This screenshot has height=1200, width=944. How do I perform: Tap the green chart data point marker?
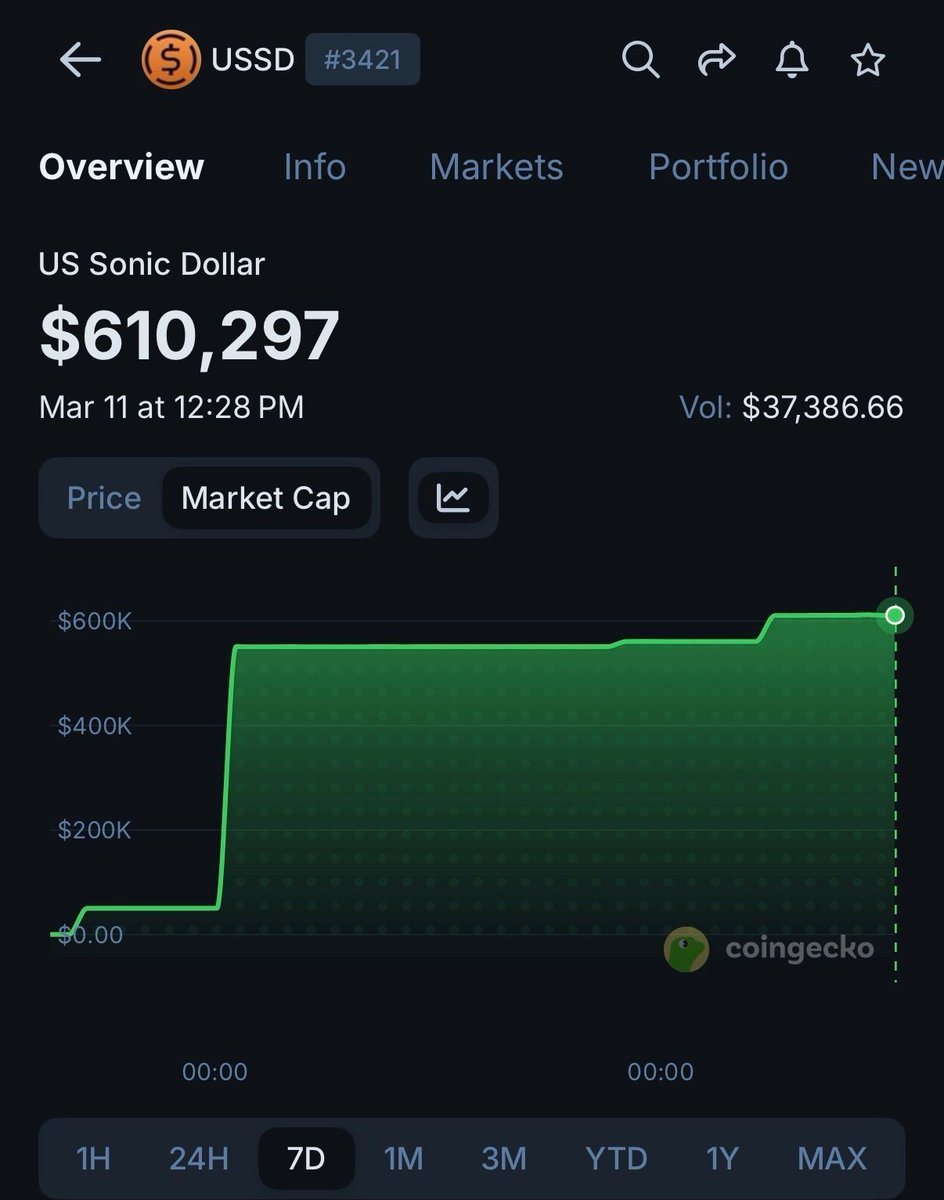[895, 615]
